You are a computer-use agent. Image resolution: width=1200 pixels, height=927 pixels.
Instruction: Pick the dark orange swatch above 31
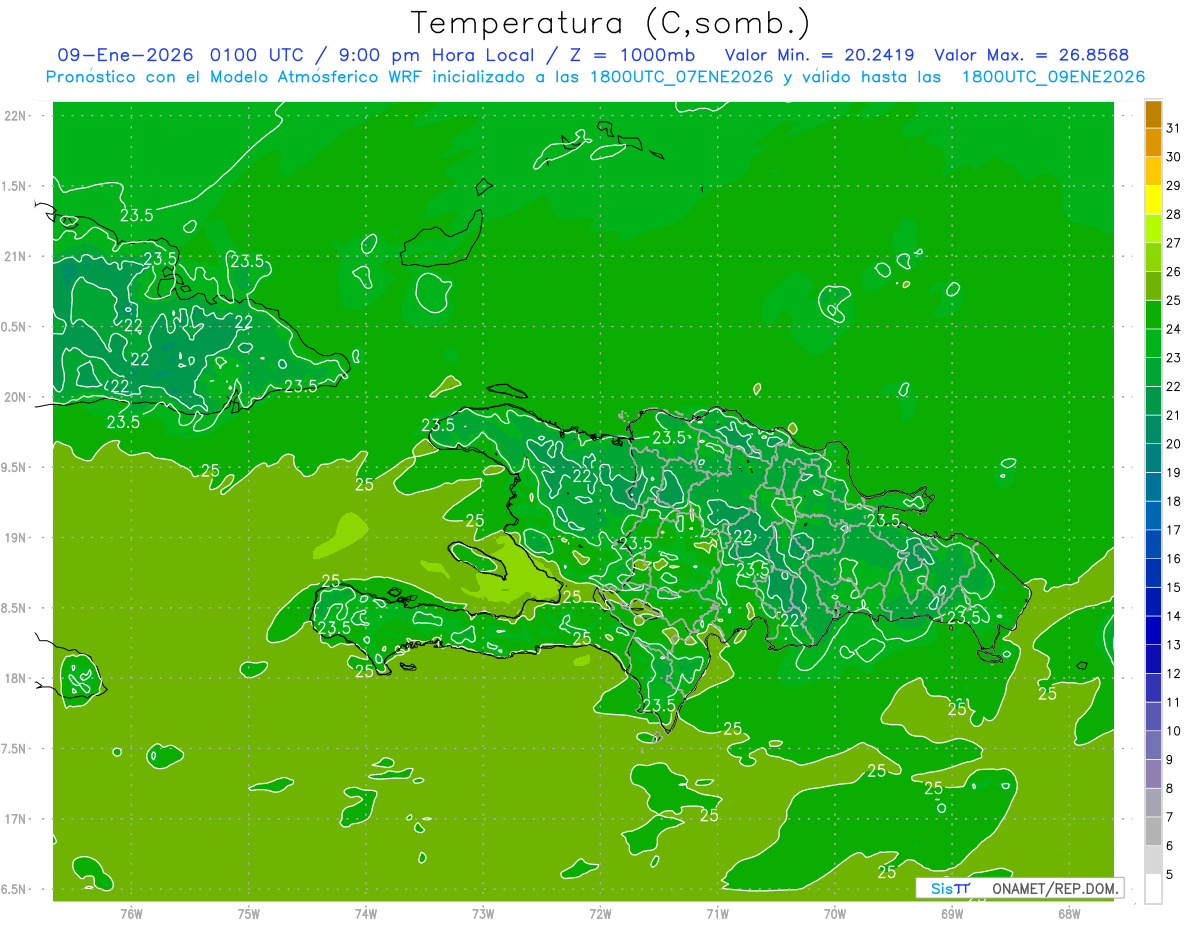pos(1153,114)
